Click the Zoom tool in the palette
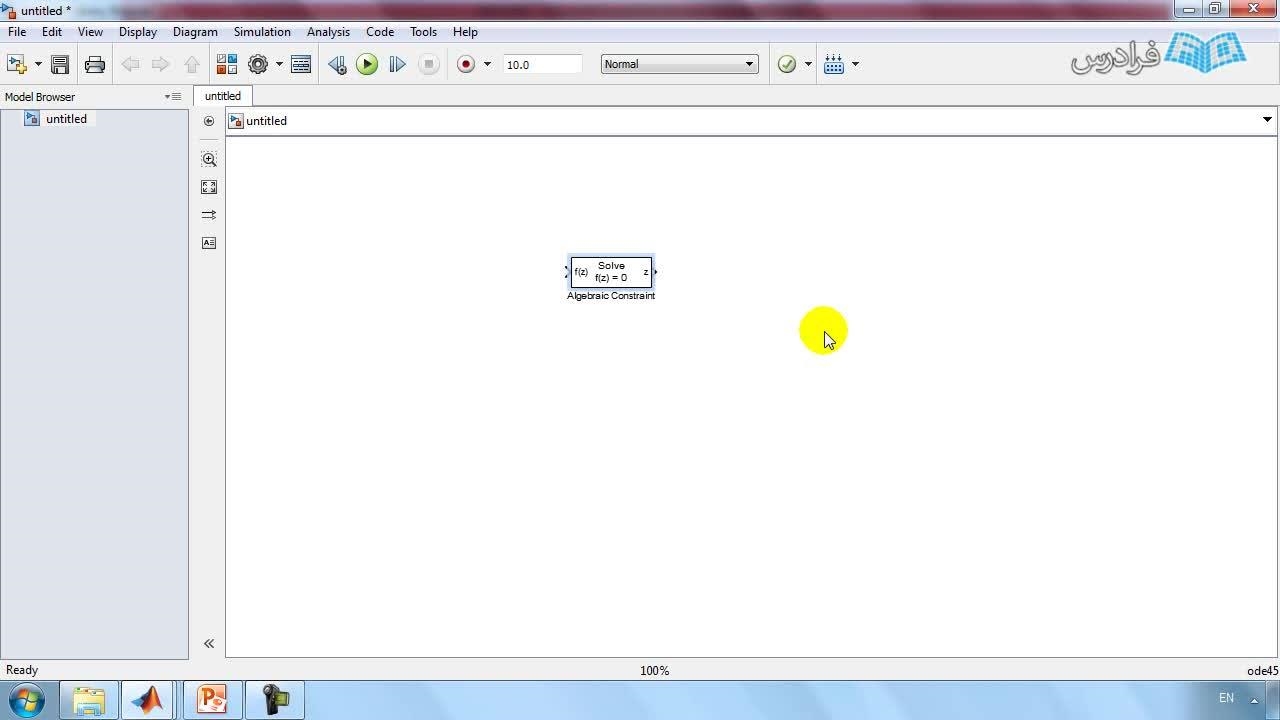Viewport: 1280px width, 720px height. point(209,159)
